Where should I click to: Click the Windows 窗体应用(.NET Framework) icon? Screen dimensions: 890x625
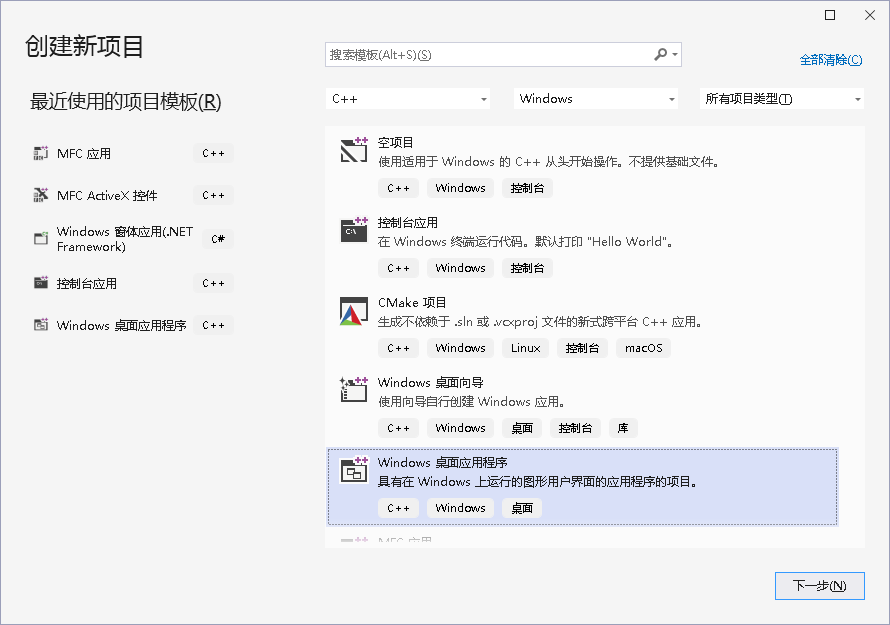41,238
